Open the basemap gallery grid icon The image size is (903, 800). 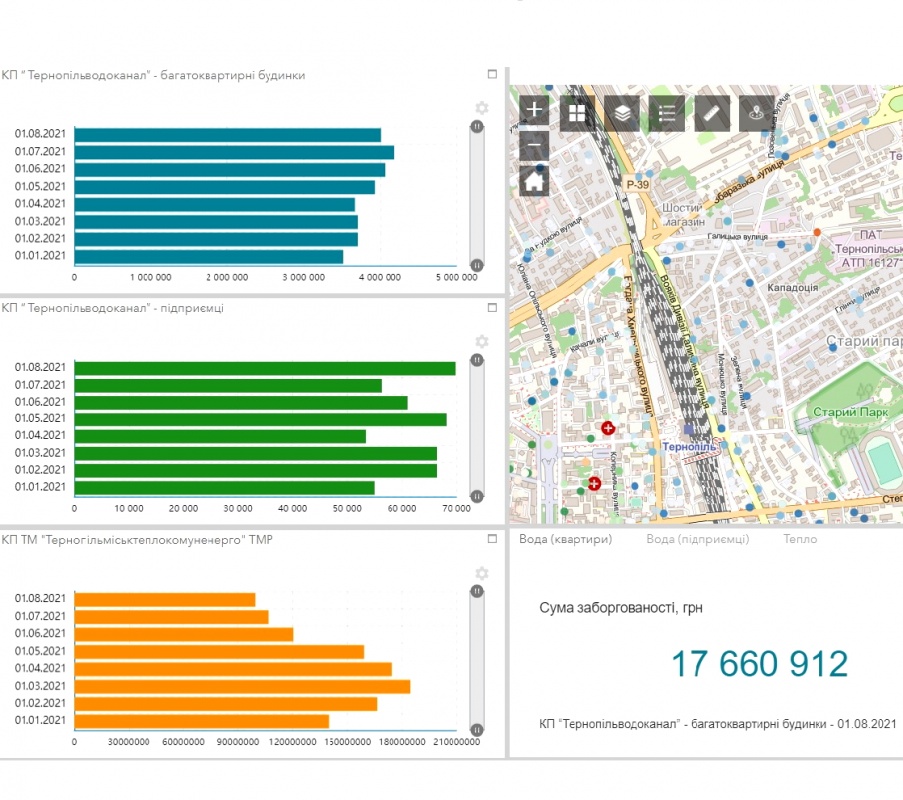click(578, 114)
